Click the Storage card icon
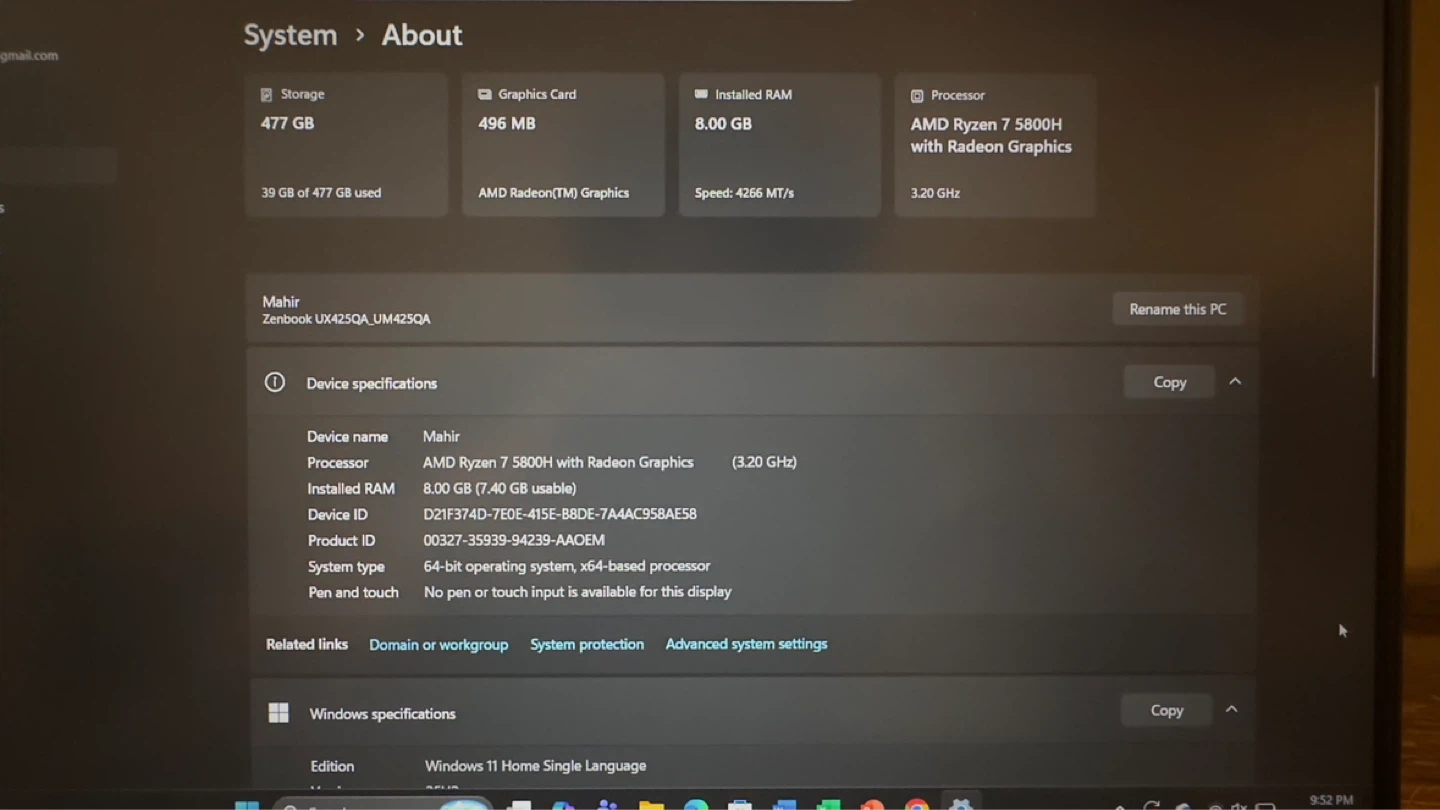The image size is (1440, 810). [x=266, y=94]
